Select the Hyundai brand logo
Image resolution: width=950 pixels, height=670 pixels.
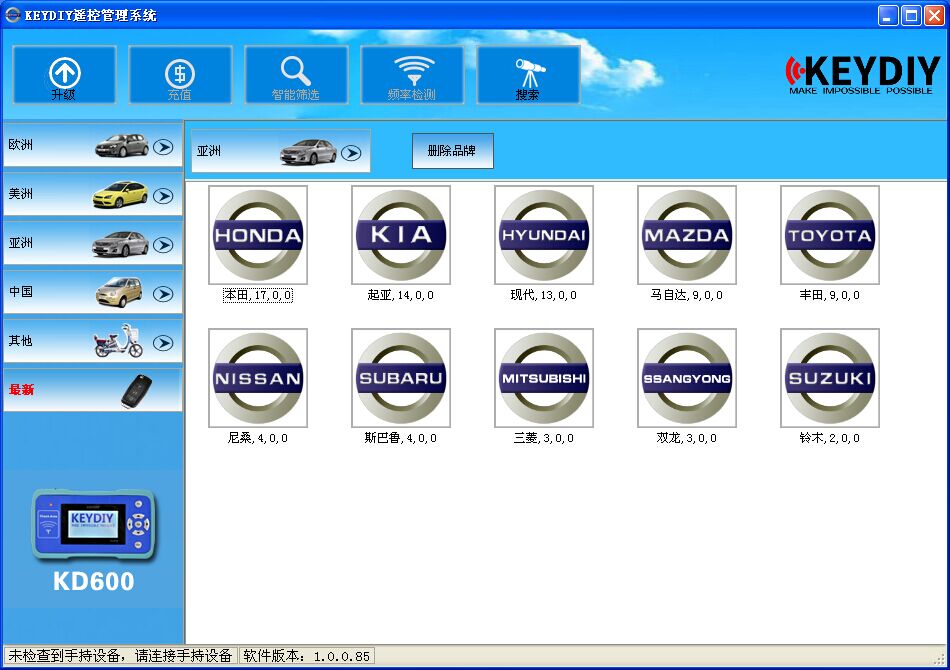point(544,235)
